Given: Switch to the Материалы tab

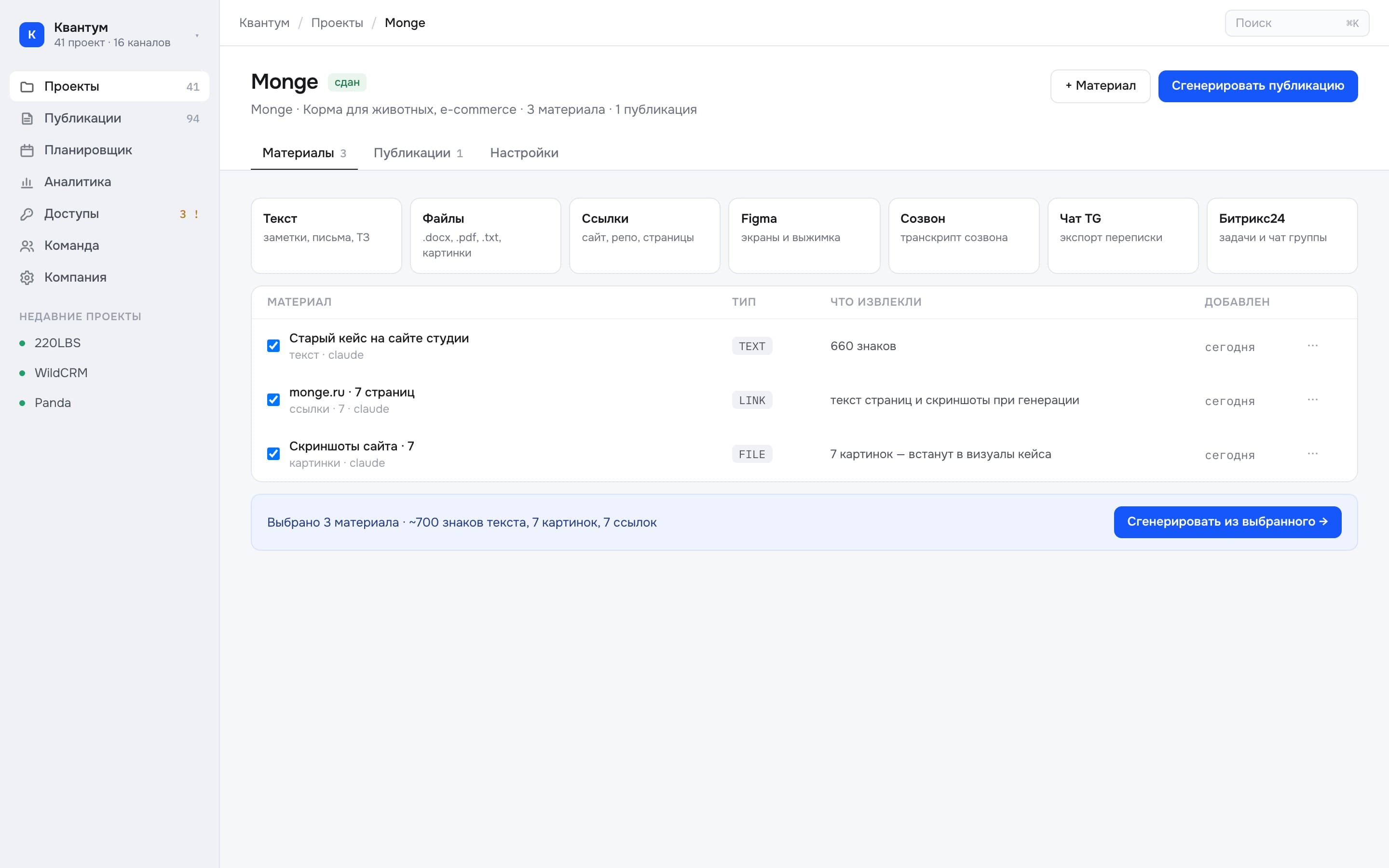Looking at the screenshot, I should 304,153.
